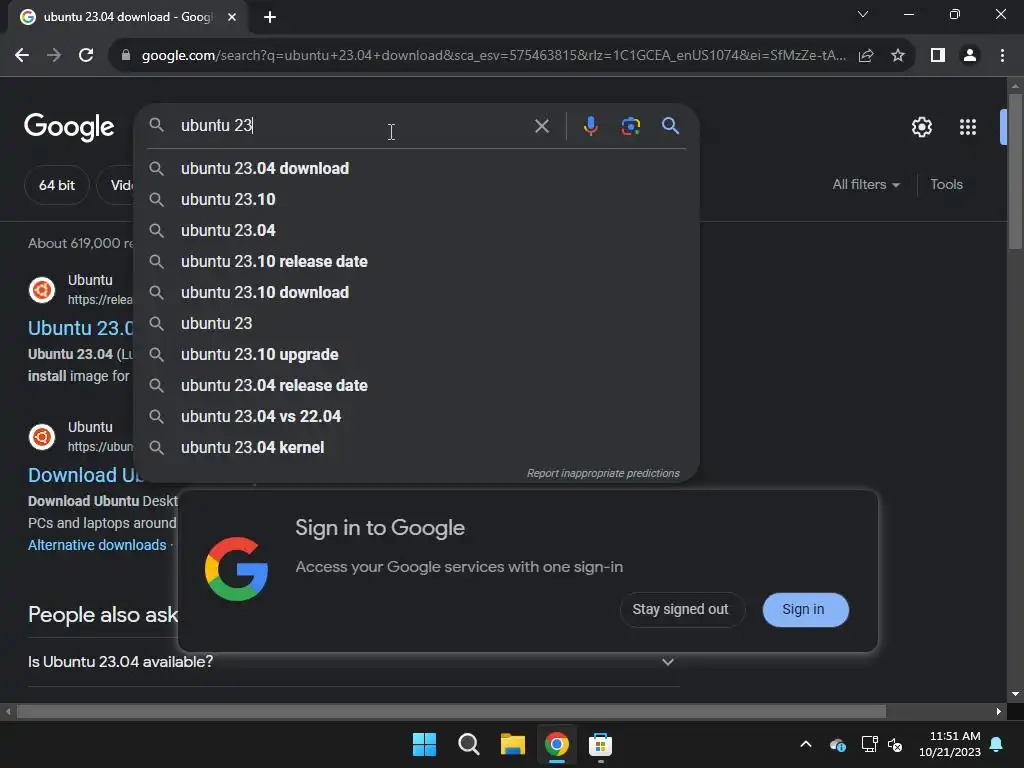The width and height of the screenshot is (1024, 768).
Task: Select suggestion 'ubuntu 23.10 release date'
Action: 416,261
